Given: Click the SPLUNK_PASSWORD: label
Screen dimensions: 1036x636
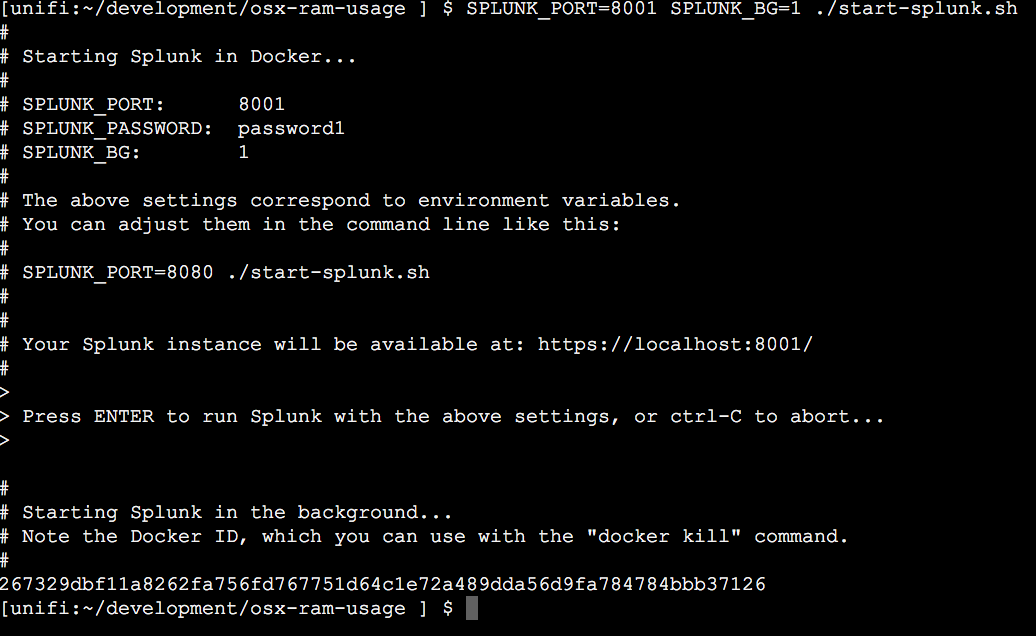Looking at the screenshot, I should [x=117, y=129].
